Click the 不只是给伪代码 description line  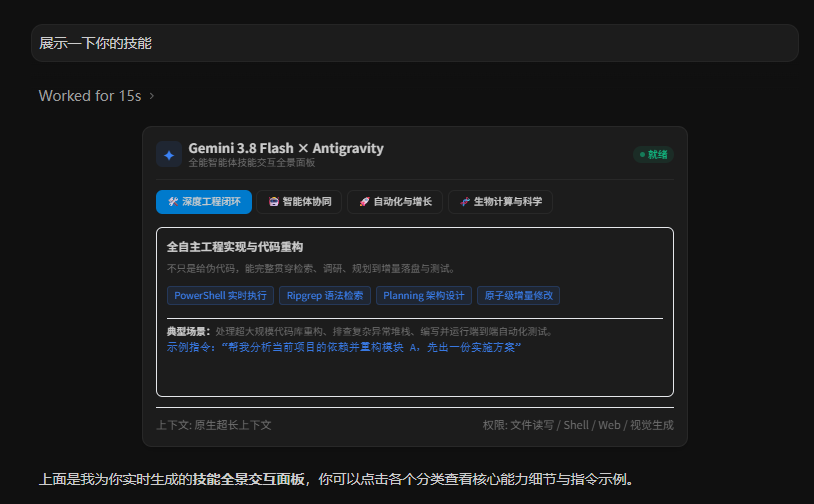click(x=311, y=269)
